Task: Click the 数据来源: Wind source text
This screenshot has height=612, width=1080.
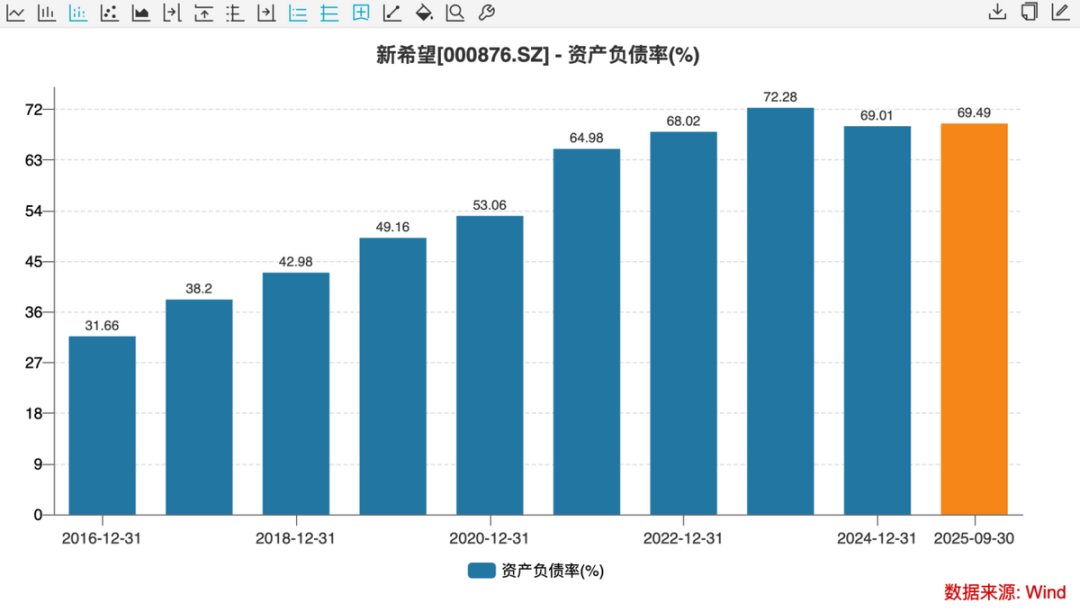Action: pos(1005,592)
